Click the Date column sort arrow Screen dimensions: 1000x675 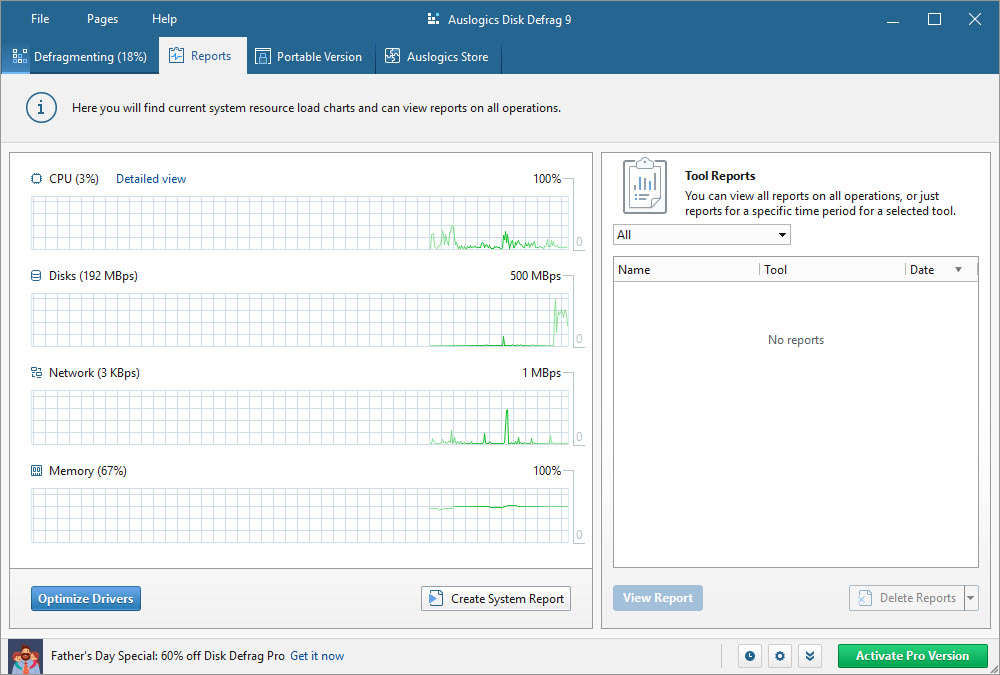coord(958,270)
